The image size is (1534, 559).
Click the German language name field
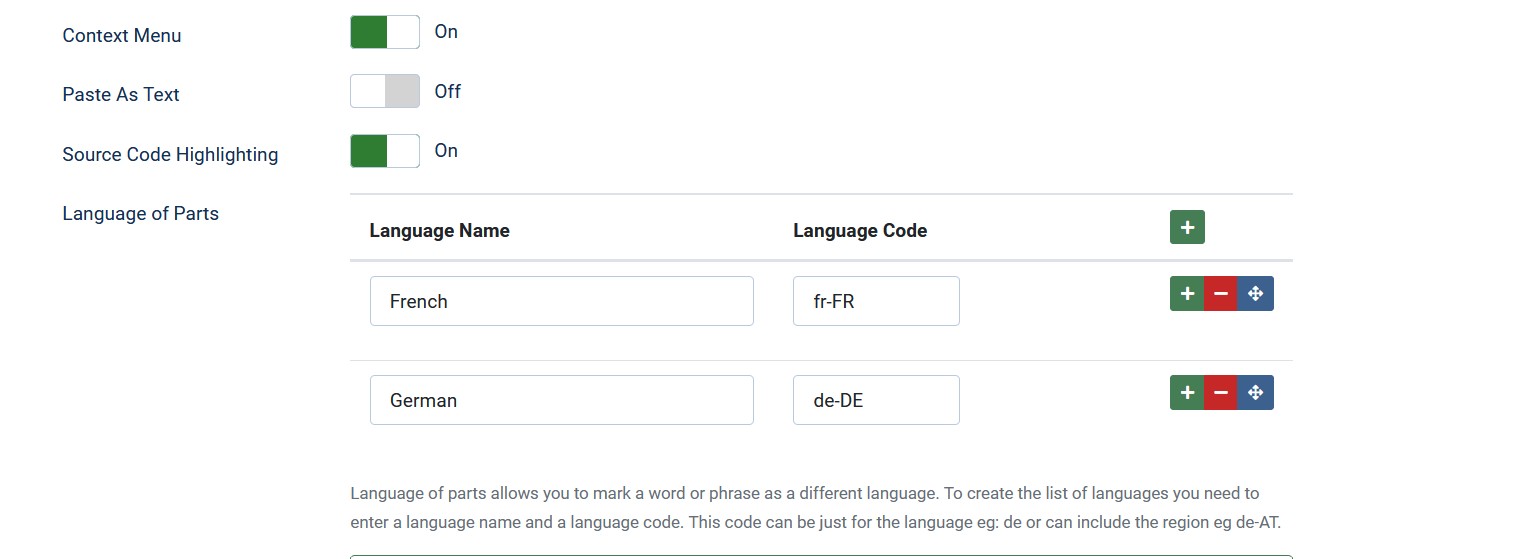click(561, 400)
